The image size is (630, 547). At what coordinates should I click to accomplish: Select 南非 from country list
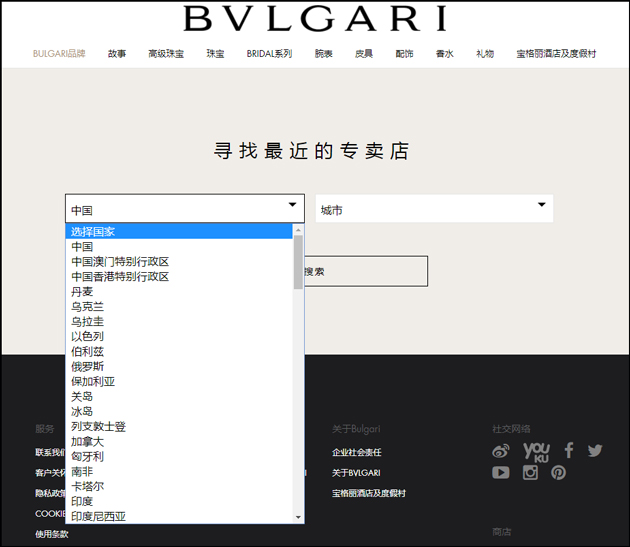179,471
